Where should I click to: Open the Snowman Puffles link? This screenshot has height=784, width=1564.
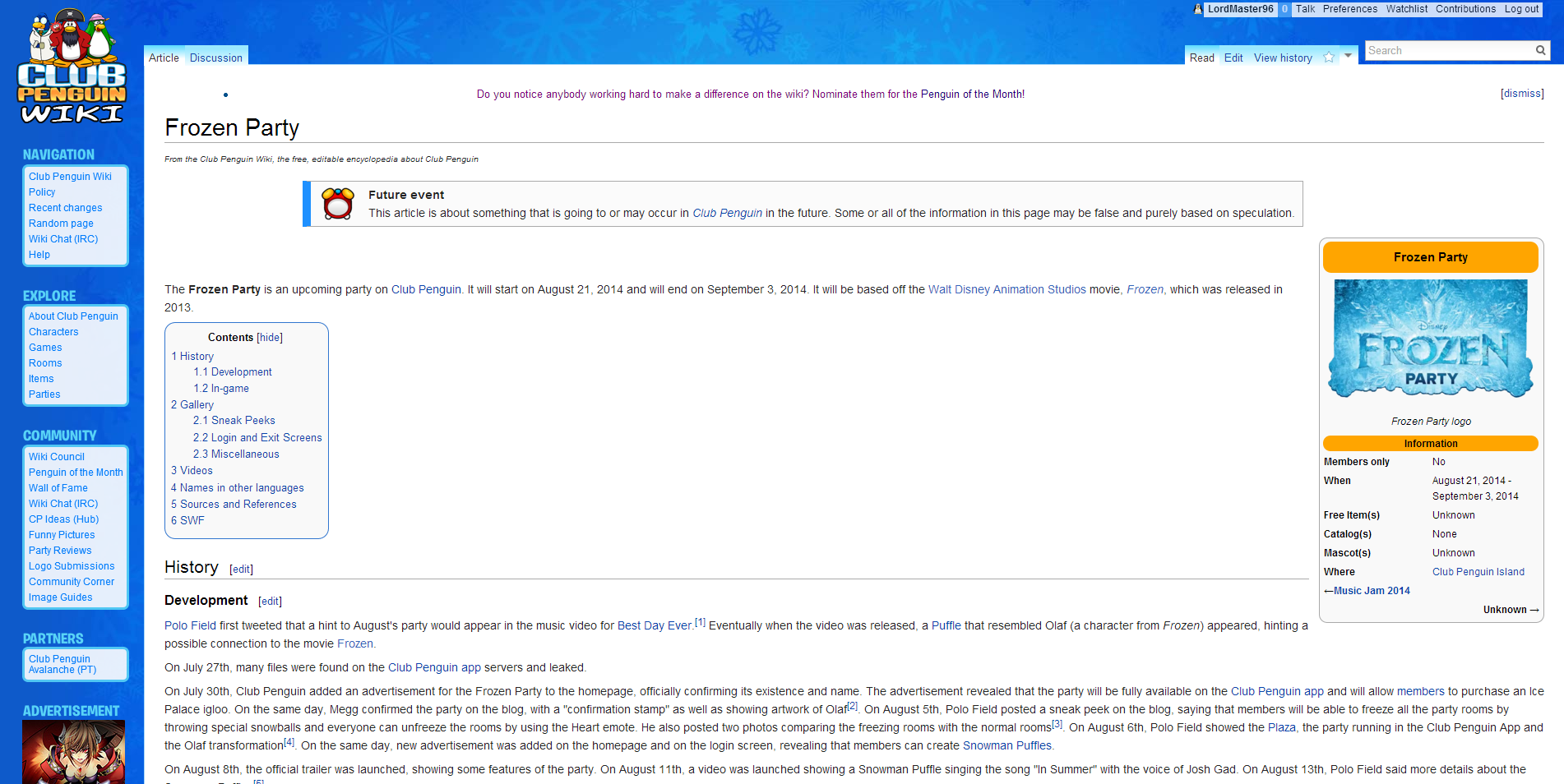[1006, 745]
